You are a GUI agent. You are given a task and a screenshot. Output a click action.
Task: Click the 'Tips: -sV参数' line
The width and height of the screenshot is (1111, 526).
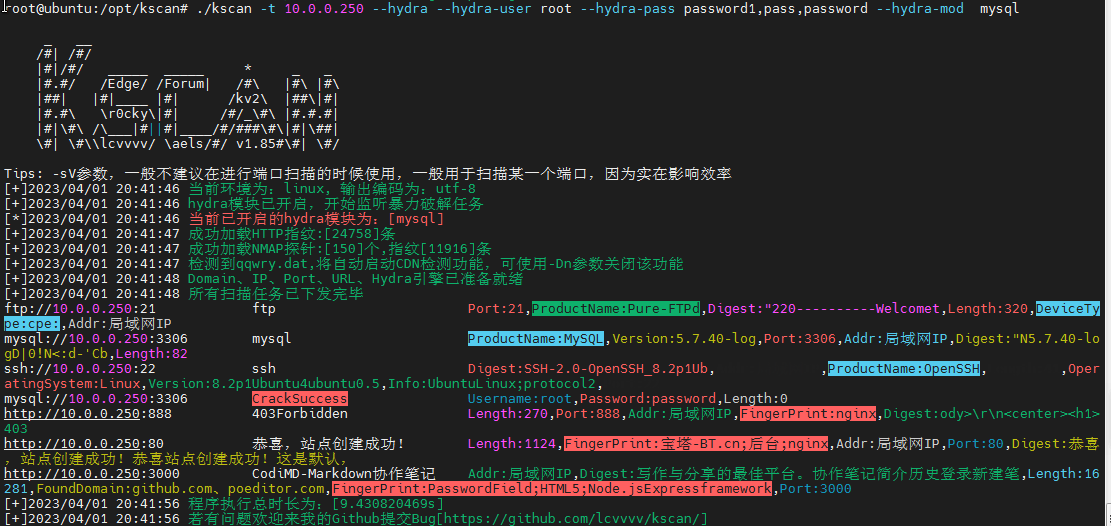tap(368, 174)
